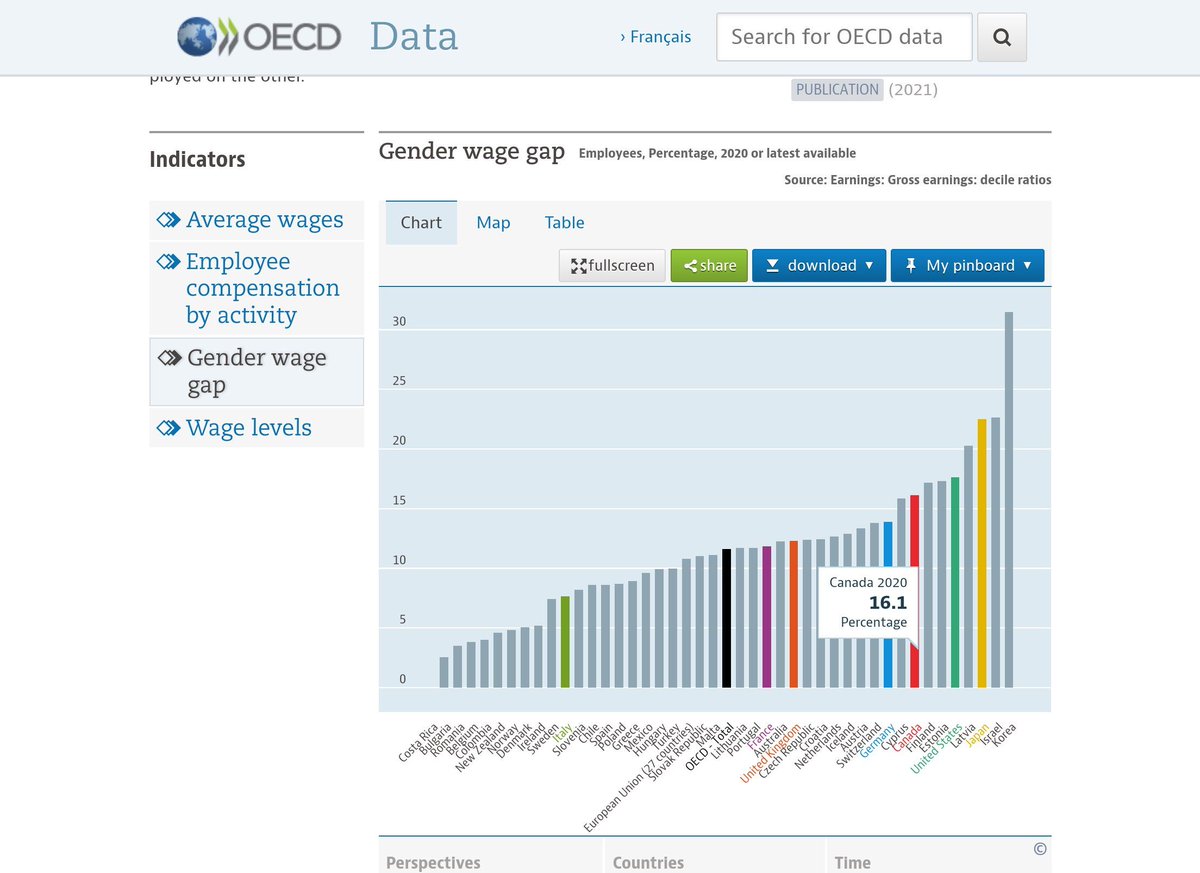This screenshot has width=1200, height=873.
Task: Click the magnifier search button
Action: pos(1002,37)
